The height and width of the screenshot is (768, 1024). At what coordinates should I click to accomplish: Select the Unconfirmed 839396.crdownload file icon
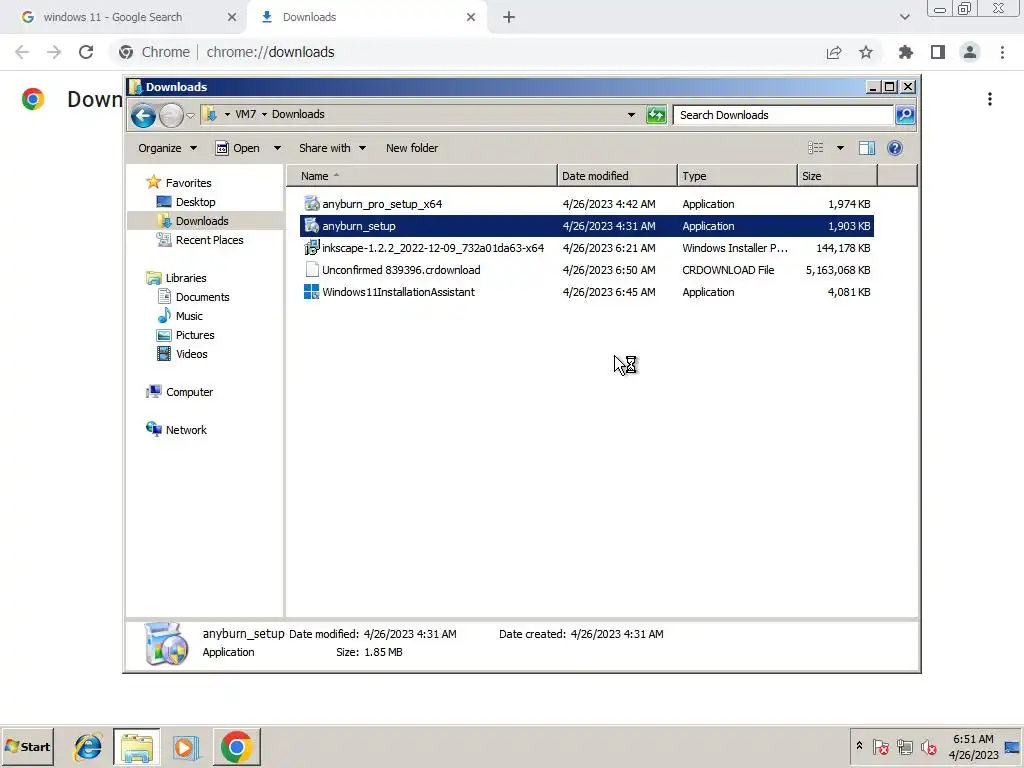pos(312,270)
